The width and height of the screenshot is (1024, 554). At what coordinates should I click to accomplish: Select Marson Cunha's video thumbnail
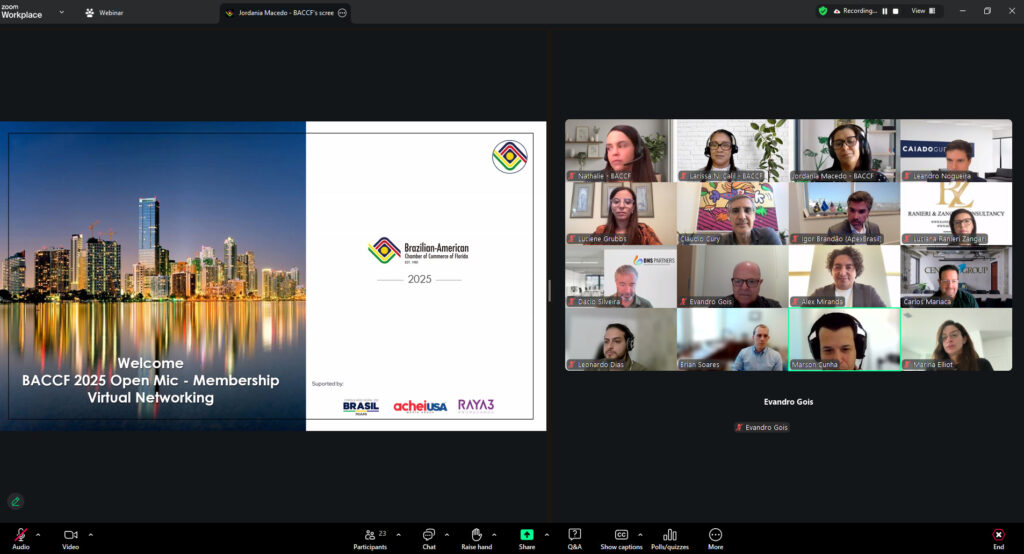click(x=843, y=340)
